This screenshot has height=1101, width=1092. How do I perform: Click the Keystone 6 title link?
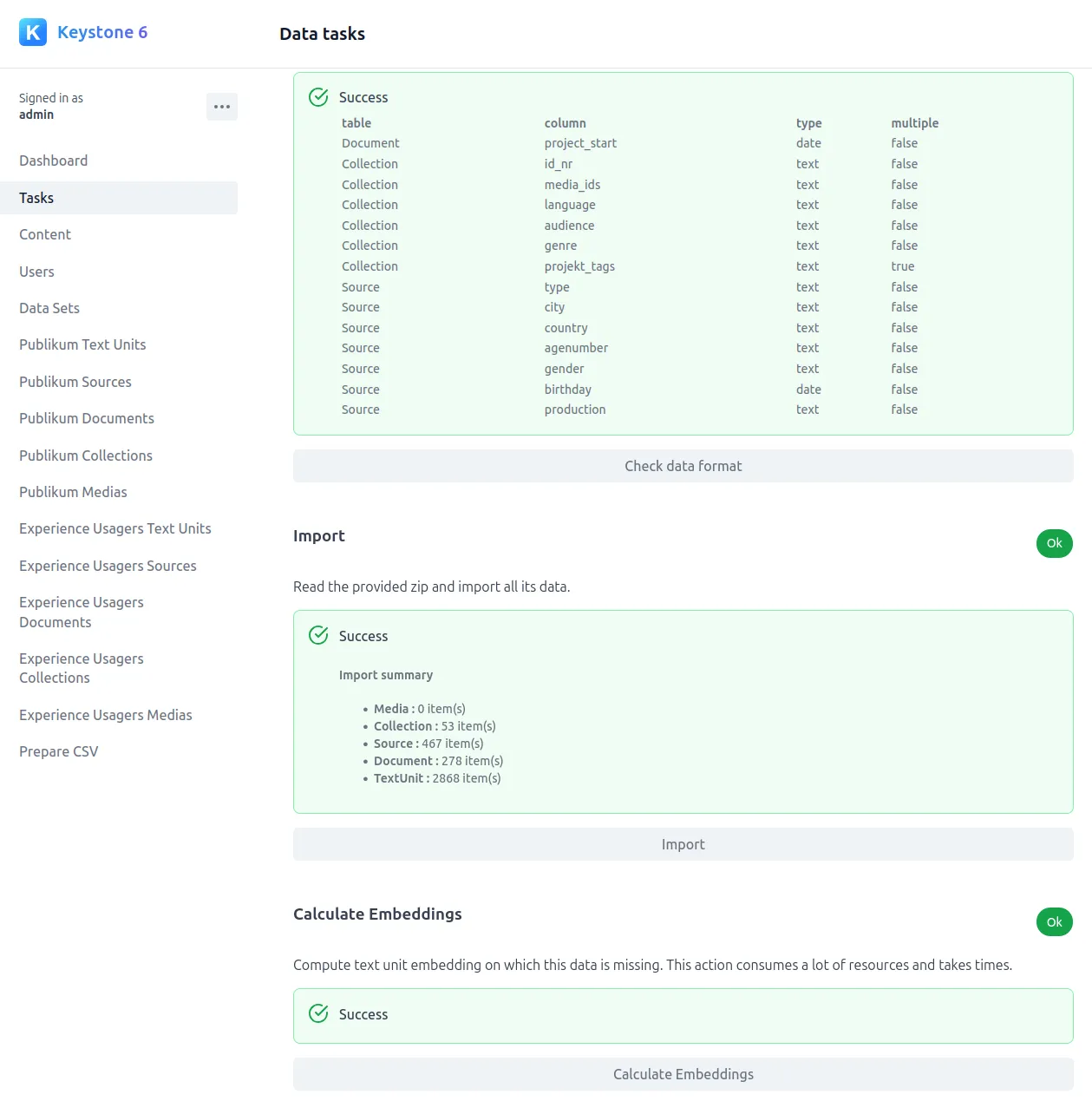(102, 32)
